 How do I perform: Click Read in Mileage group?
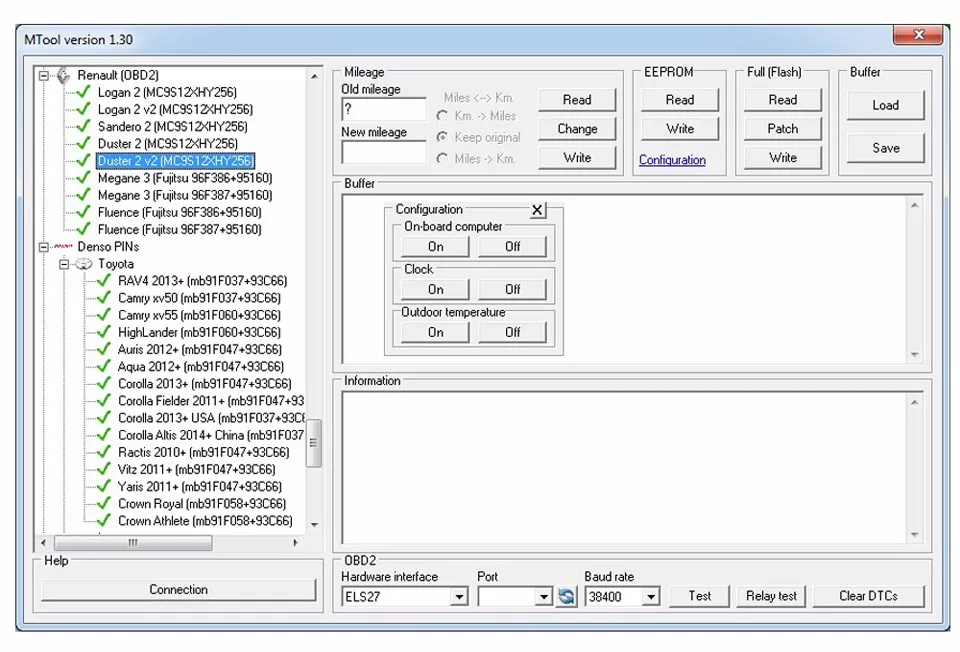tap(577, 100)
